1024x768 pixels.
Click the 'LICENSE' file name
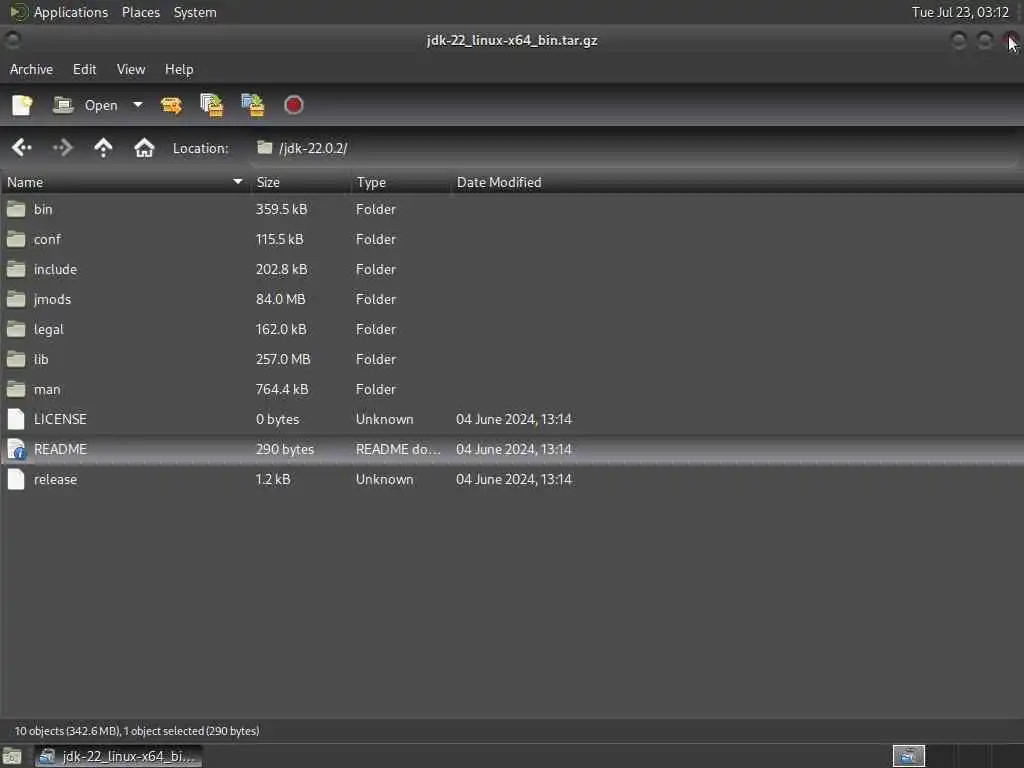pyautogui.click(x=60, y=419)
